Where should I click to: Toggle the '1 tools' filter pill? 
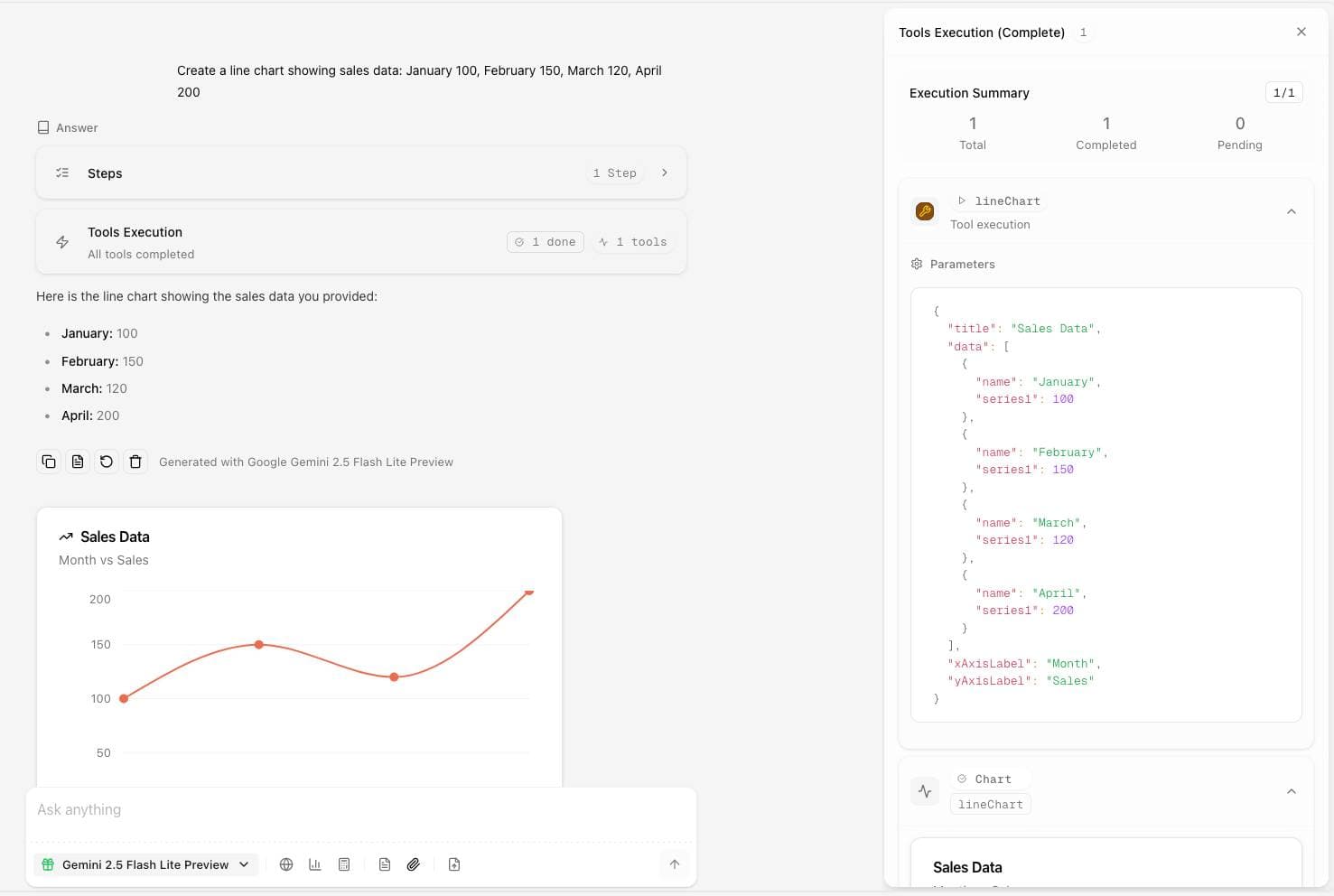[x=633, y=241]
